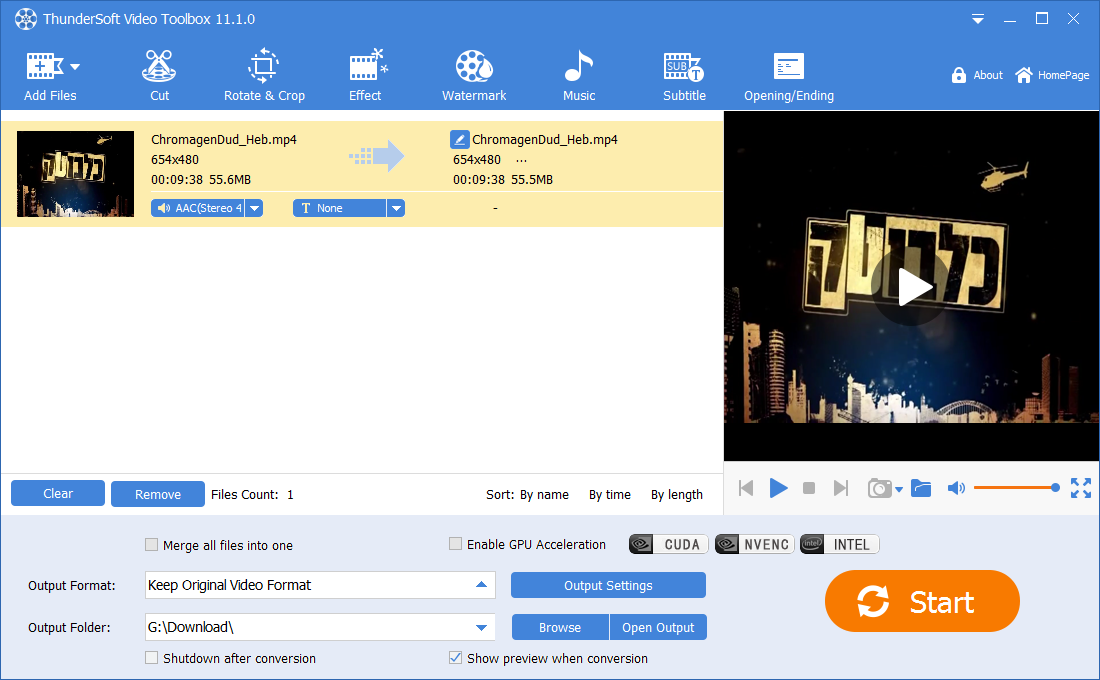Open the Watermark tool
The width and height of the screenshot is (1100, 680).
tap(474, 76)
